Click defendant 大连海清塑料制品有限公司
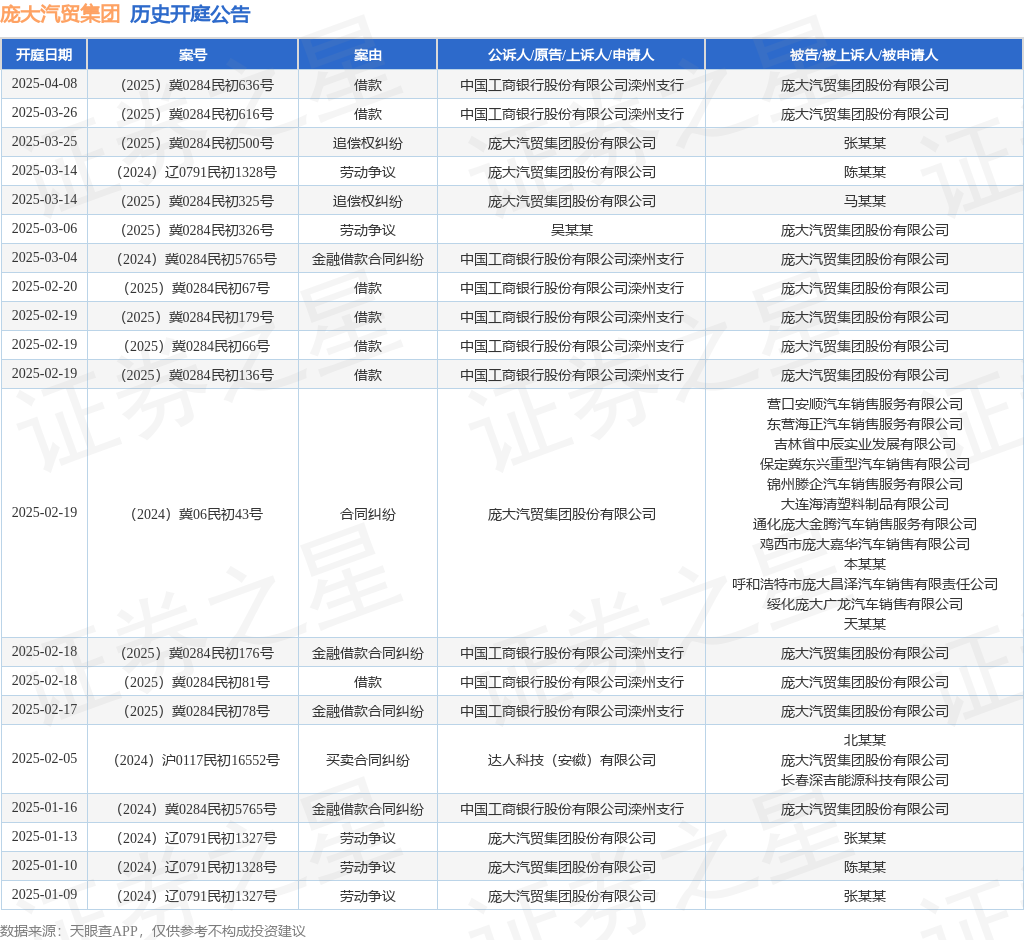This screenshot has height=940, width=1024. tap(865, 504)
